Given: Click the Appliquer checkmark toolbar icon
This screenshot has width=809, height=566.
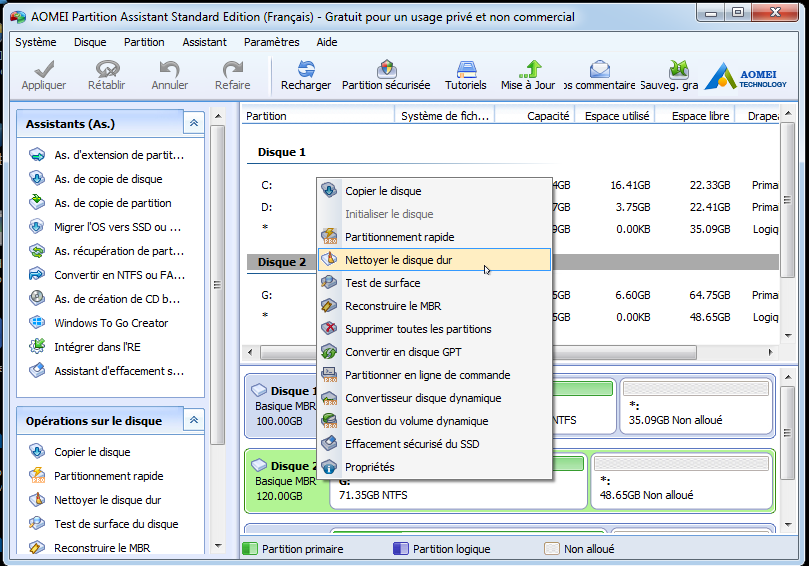Looking at the screenshot, I should 44,69.
